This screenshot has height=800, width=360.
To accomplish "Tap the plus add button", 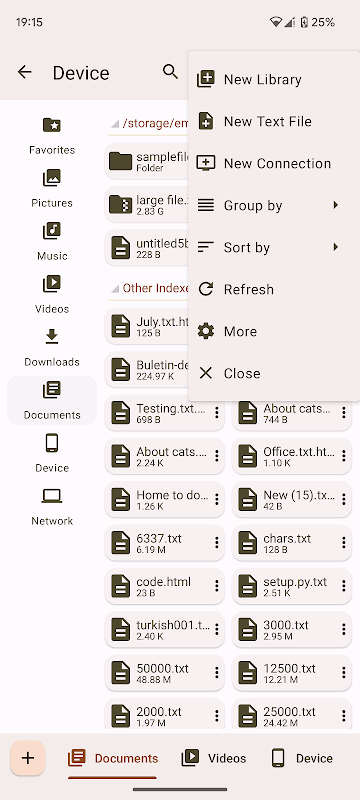I will (x=28, y=758).
